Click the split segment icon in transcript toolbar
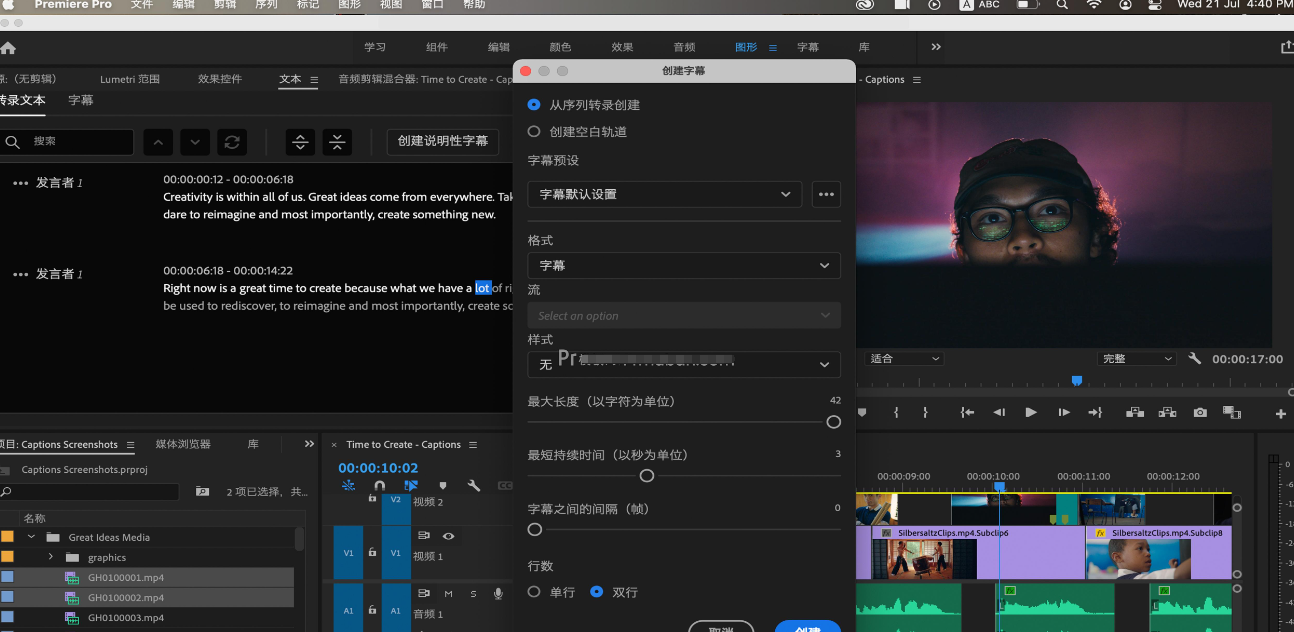 [300, 142]
